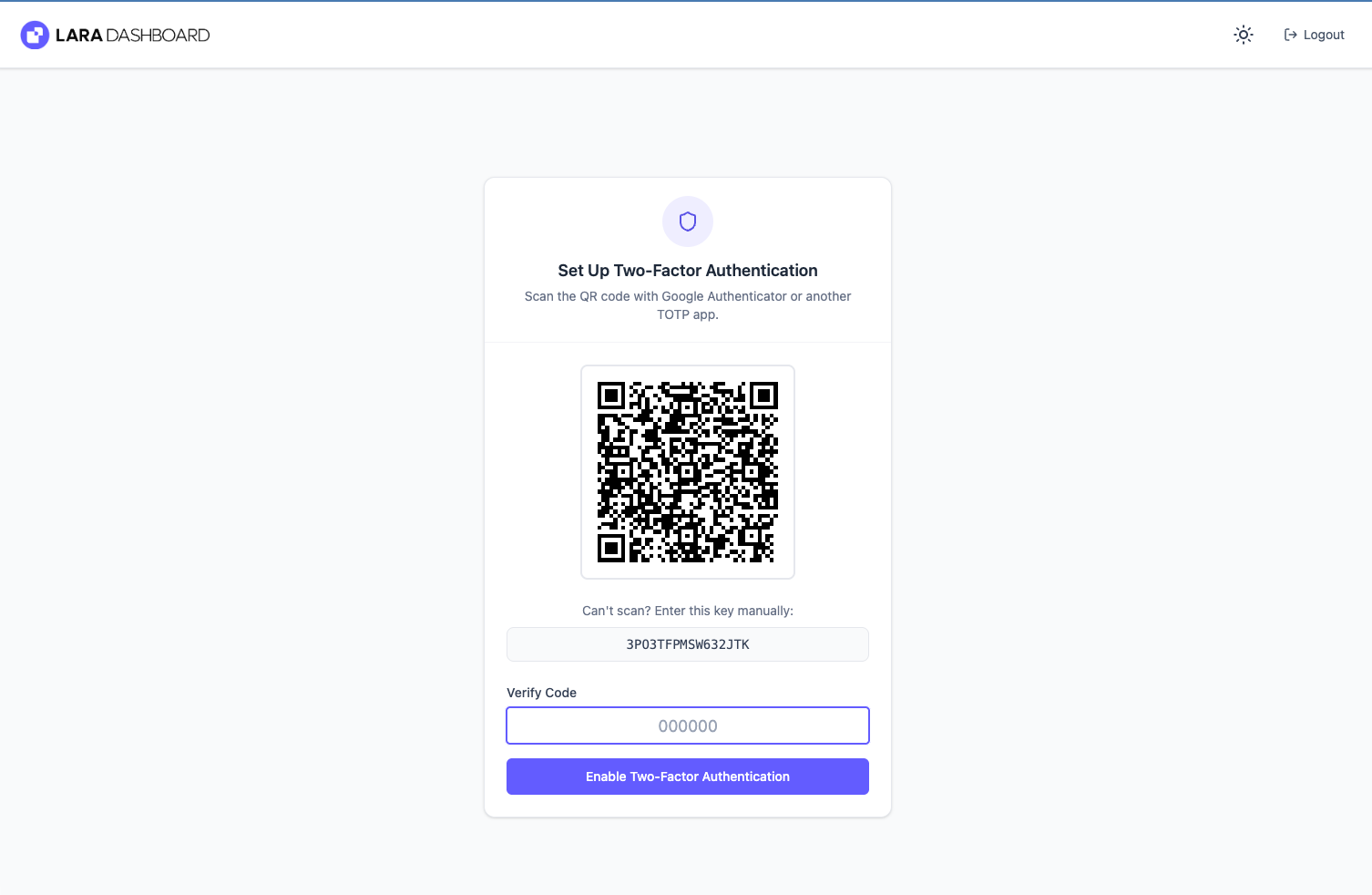This screenshot has width=1372, height=895.
Task: Toggle the light/dark theme sun icon
Action: coord(1244,35)
